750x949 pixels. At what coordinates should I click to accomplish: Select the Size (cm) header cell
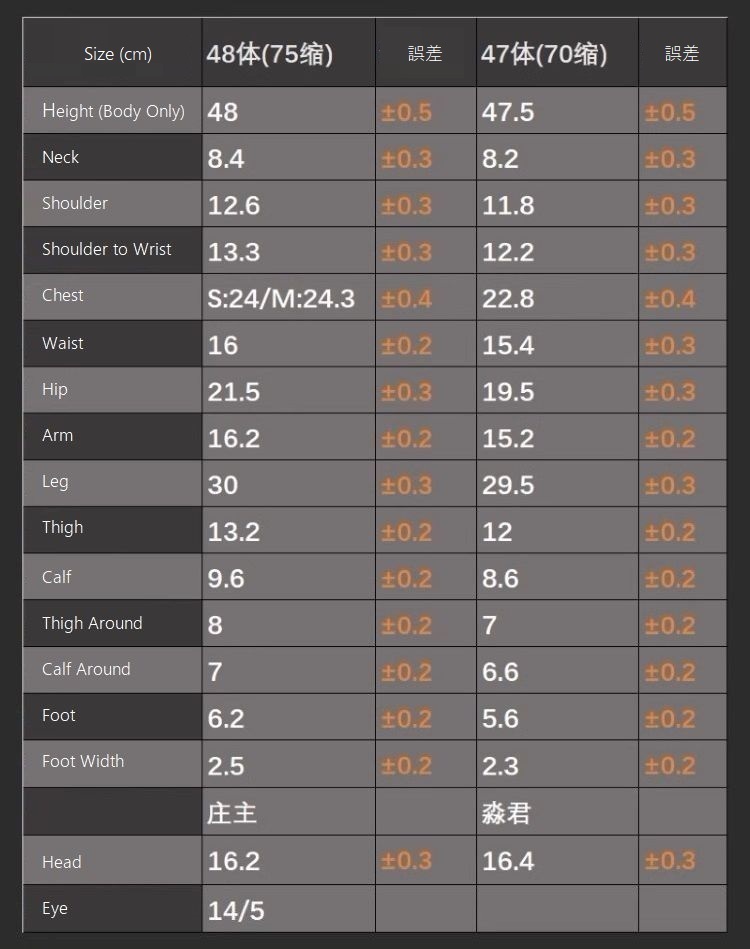click(118, 54)
